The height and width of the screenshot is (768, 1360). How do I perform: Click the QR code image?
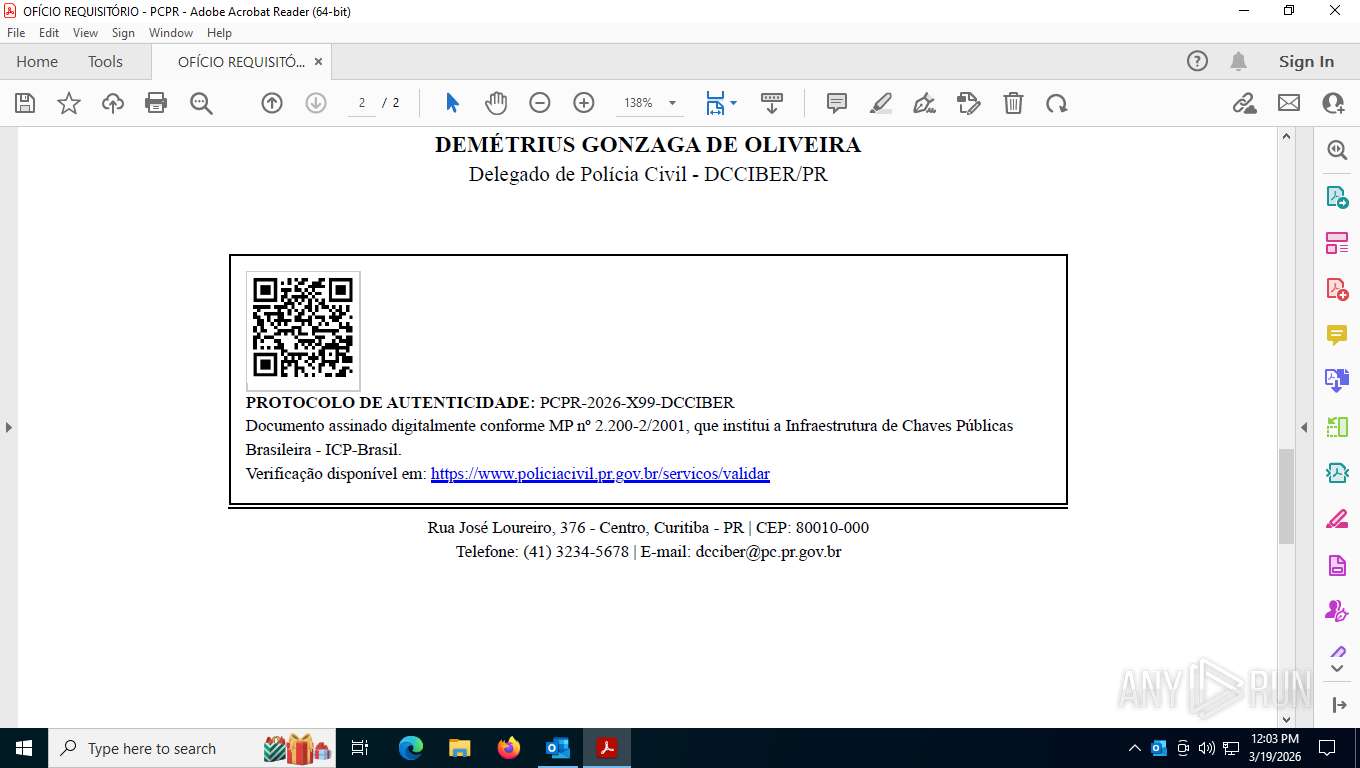pyautogui.click(x=303, y=331)
